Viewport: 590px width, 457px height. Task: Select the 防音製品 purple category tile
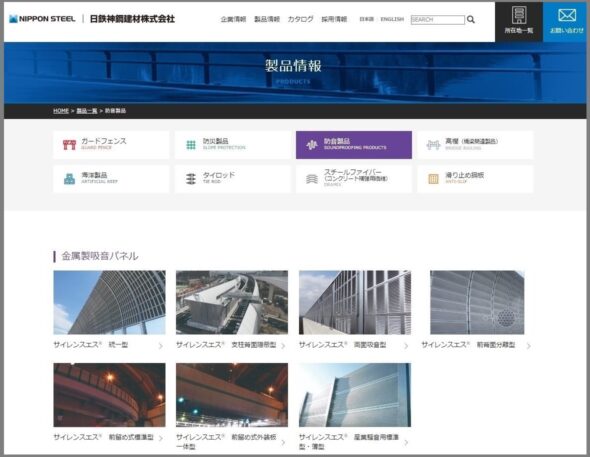pos(354,145)
